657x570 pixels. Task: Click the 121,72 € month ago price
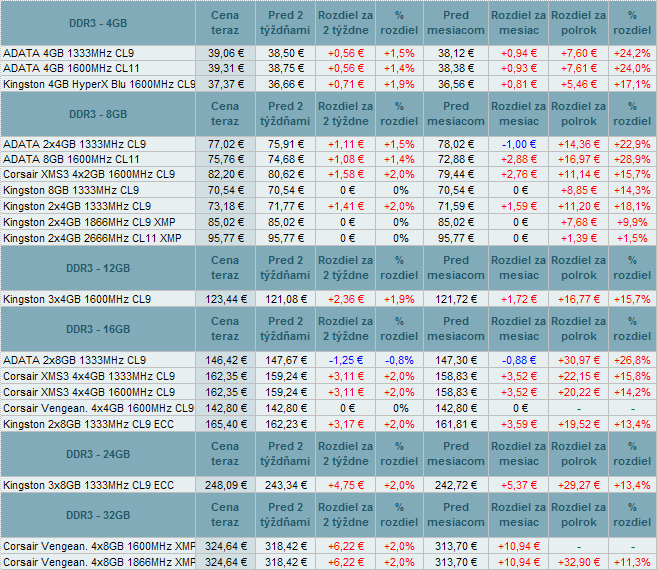[x=456, y=299]
